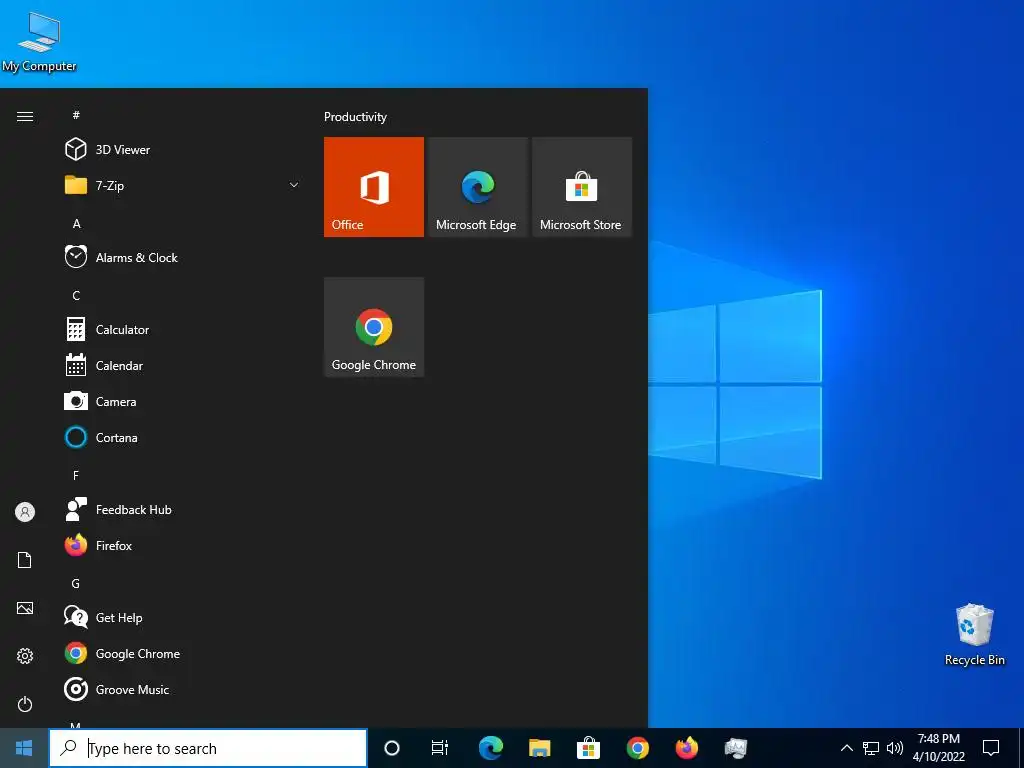Expand the Start menu hamburger button
This screenshot has width=1024, height=768.
[x=25, y=116]
